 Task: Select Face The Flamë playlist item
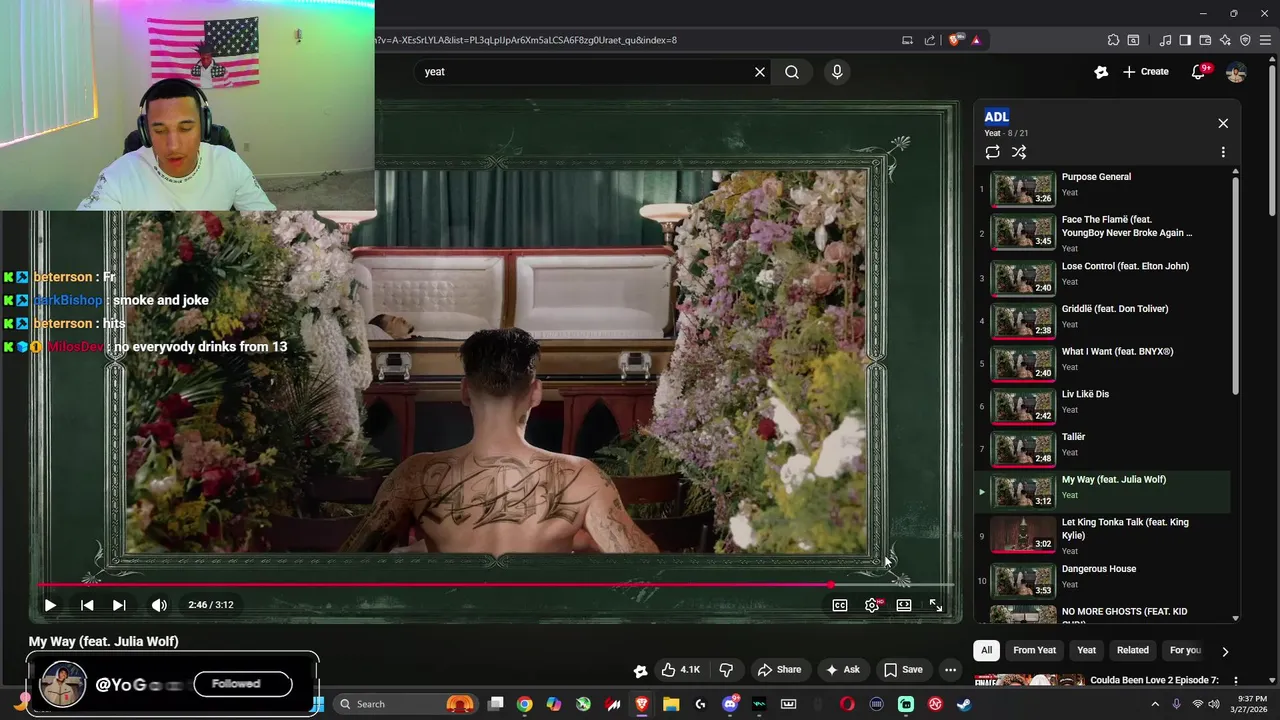tap(1103, 233)
